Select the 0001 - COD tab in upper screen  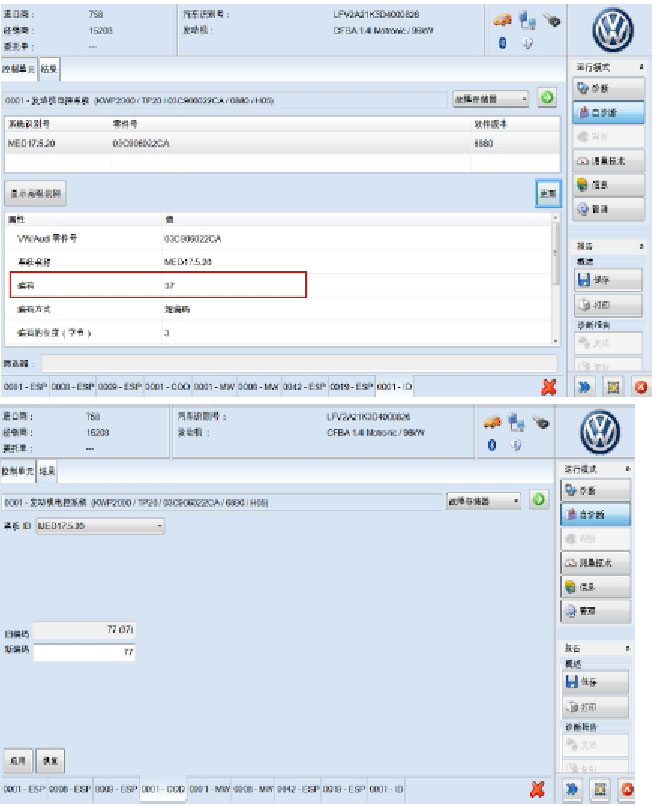(167, 387)
